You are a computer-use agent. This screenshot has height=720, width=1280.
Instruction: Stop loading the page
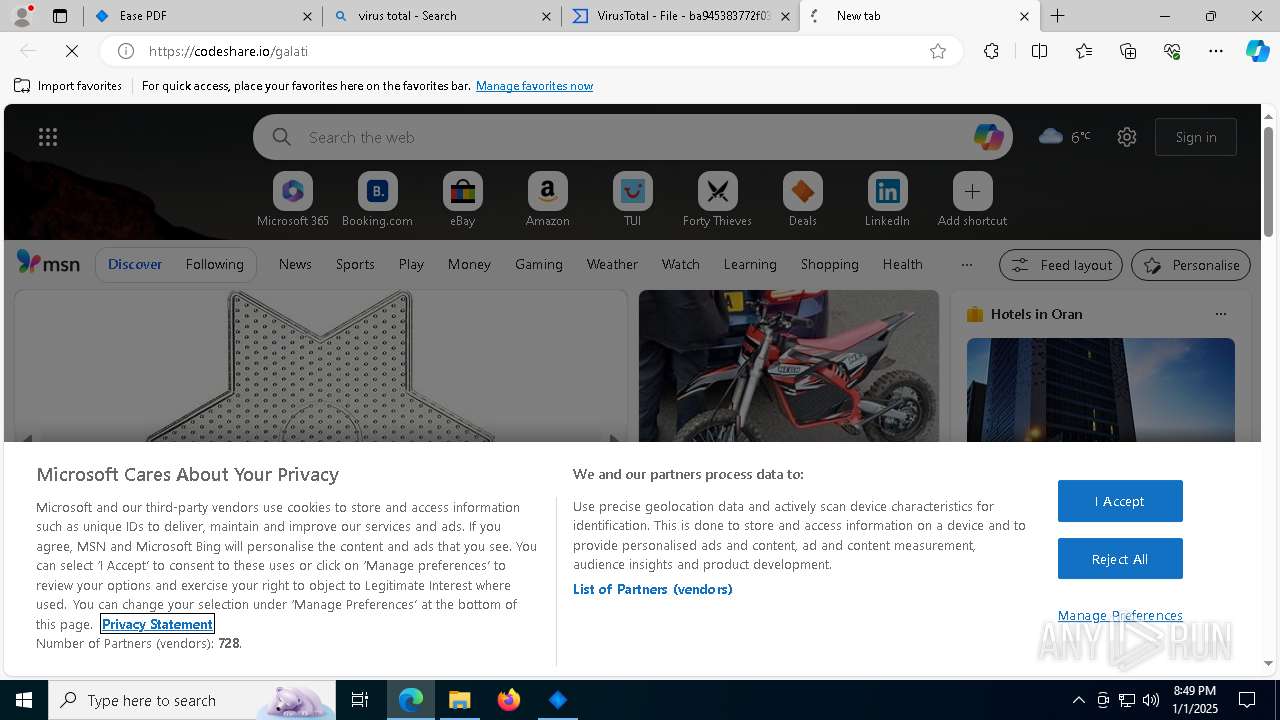tap(72, 51)
